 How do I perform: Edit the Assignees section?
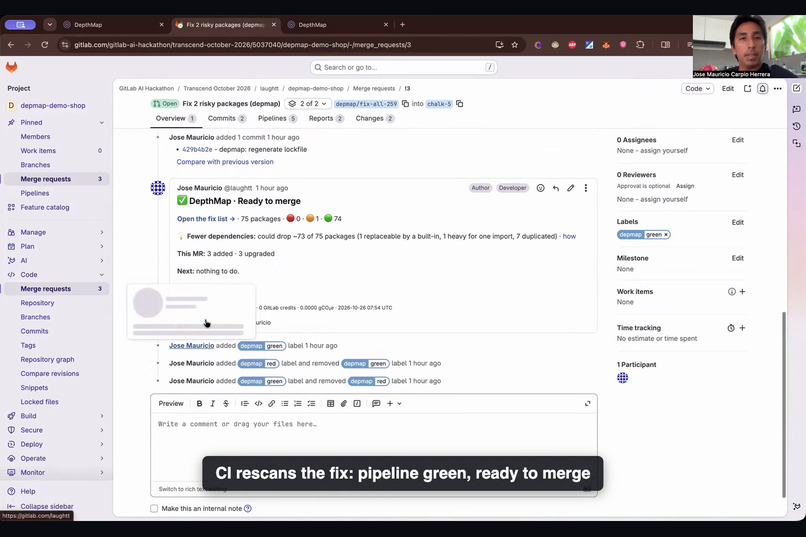[x=738, y=140]
